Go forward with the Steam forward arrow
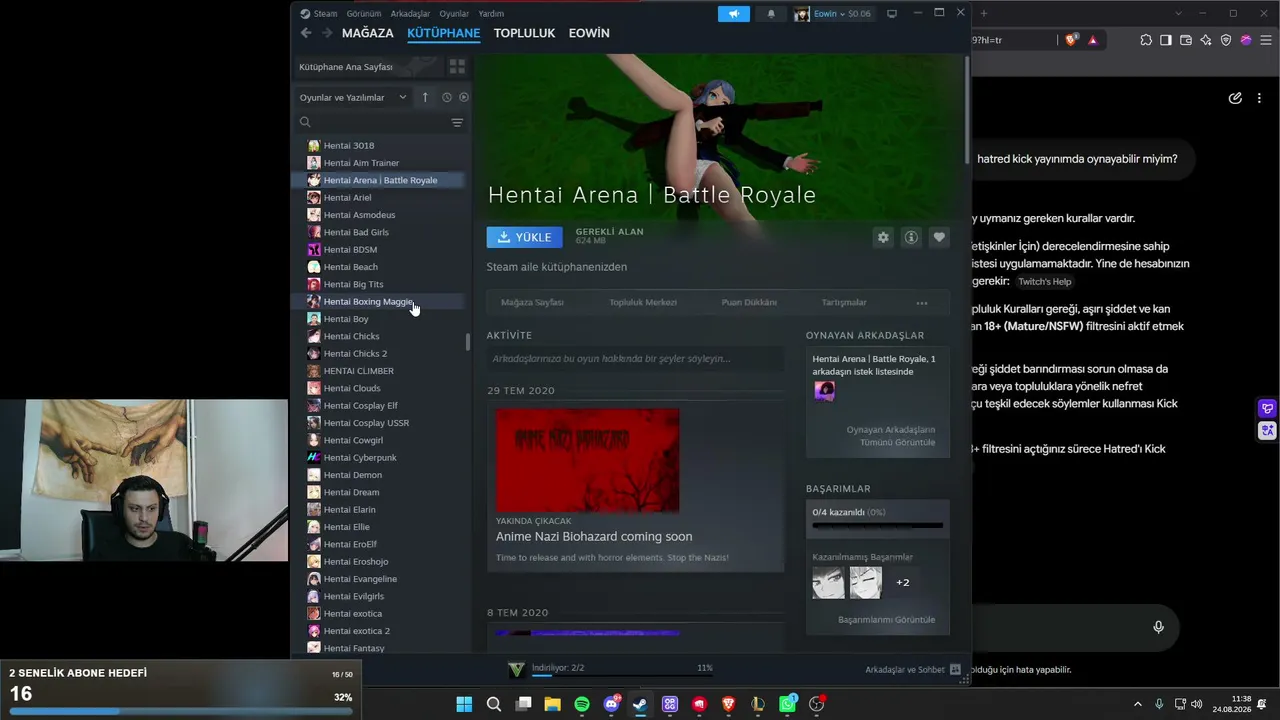The width and height of the screenshot is (1280, 720). click(327, 33)
